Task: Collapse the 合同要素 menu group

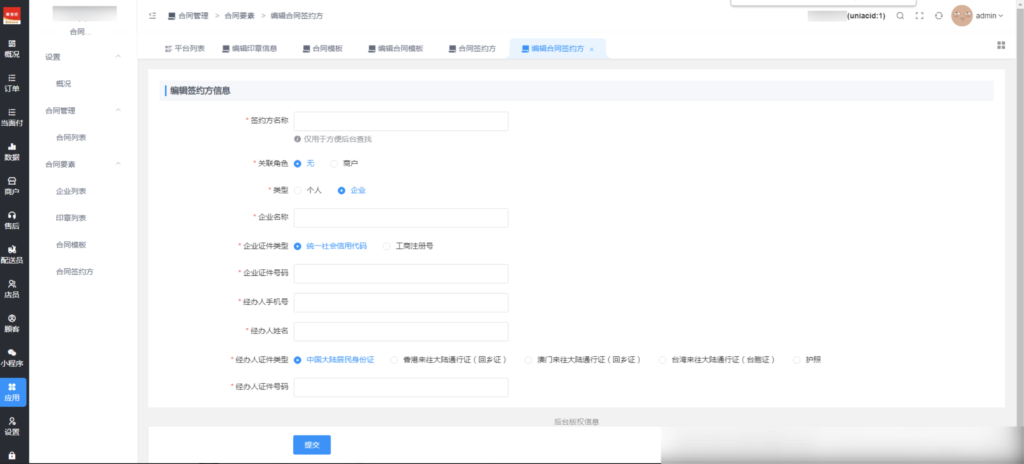Action: (118, 164)
